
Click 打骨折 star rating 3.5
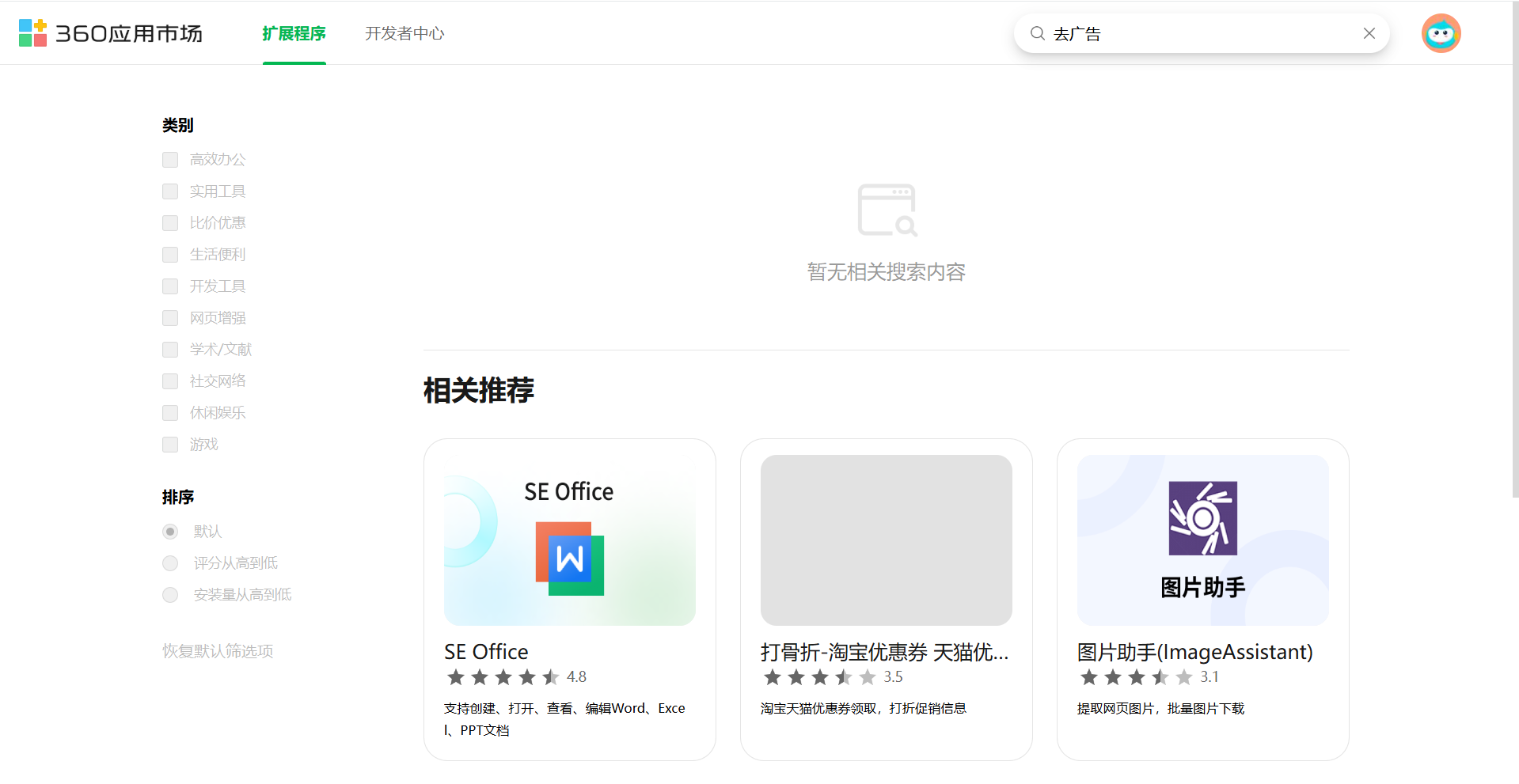point(833,677)
